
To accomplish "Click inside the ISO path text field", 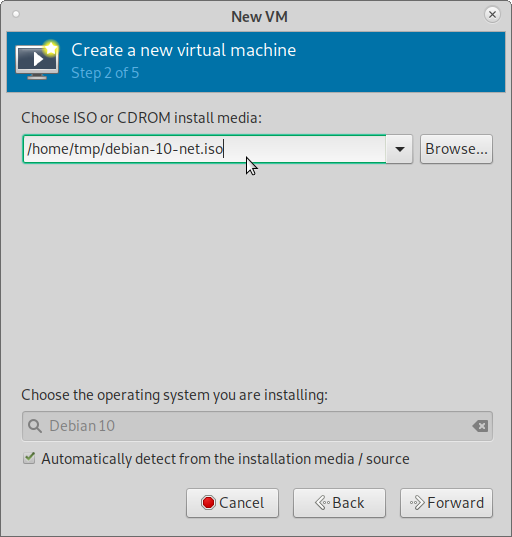I will click(x=204, y=149).
